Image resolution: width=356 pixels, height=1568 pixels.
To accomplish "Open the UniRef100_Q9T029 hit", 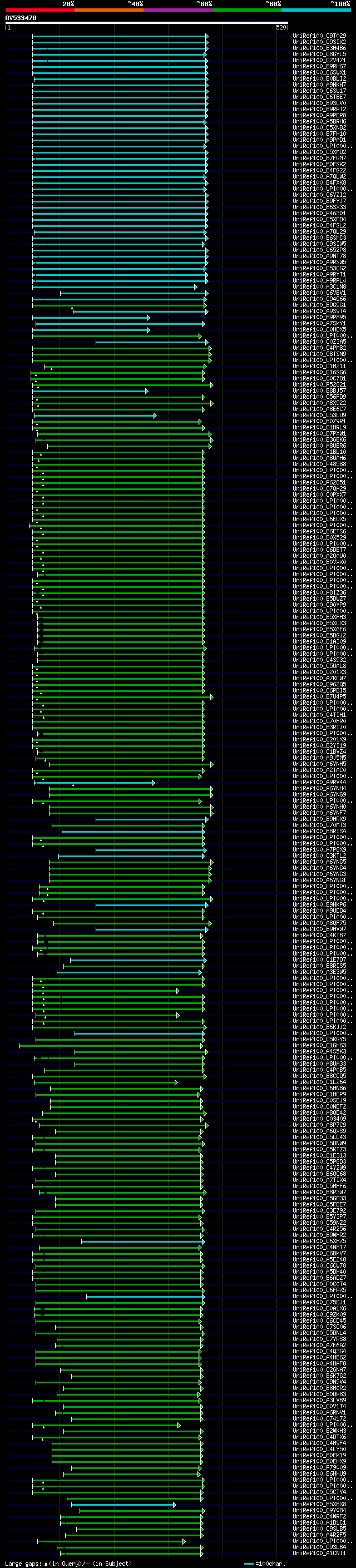I will click(x=319, y=36).
